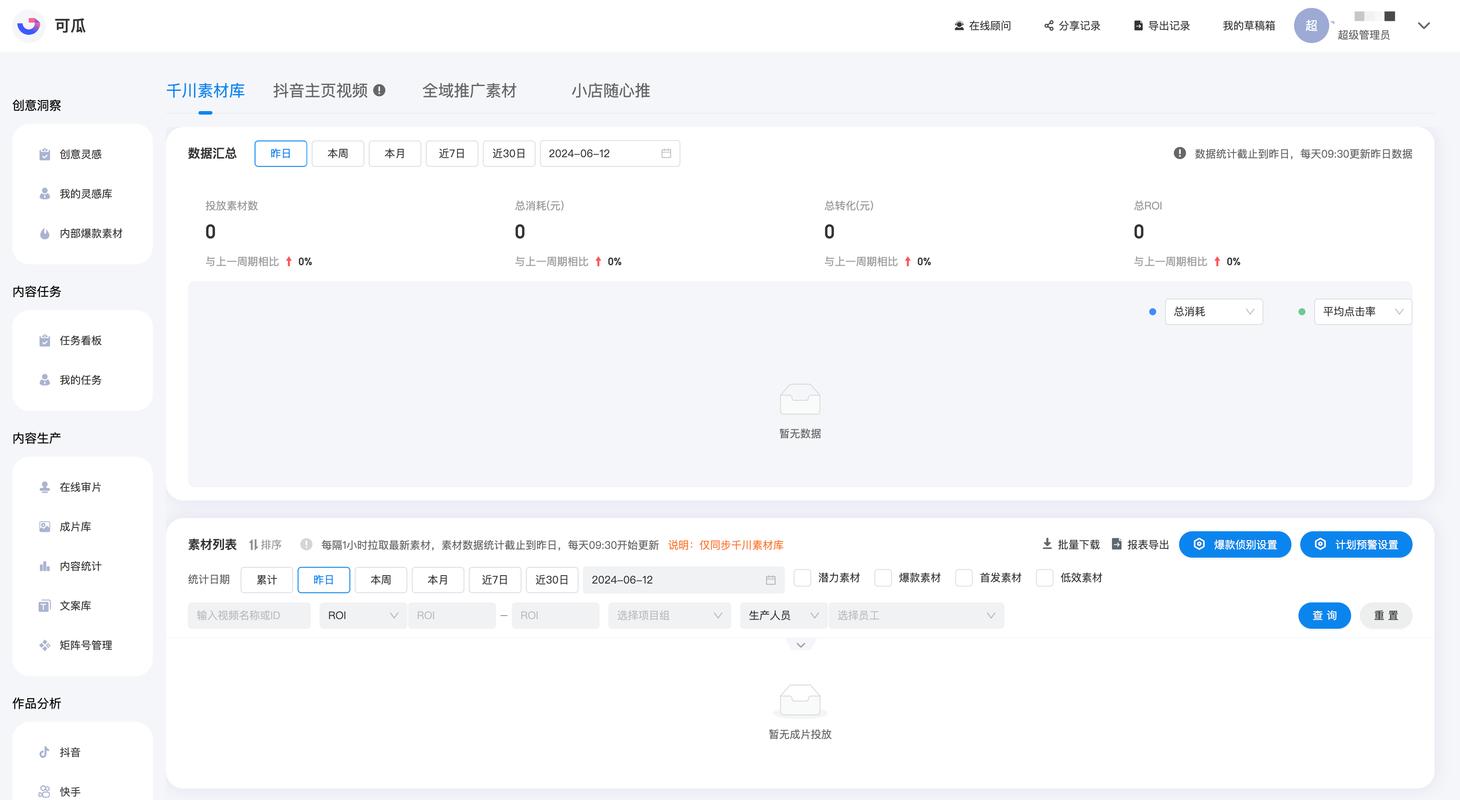Expand more filters arrow below search fields
This screenshot has height=800, width=1460.
pos(801,646)
